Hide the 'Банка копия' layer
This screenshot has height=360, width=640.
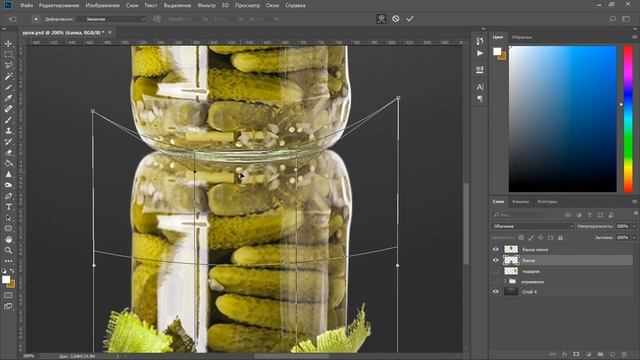[x=496, y=249]
